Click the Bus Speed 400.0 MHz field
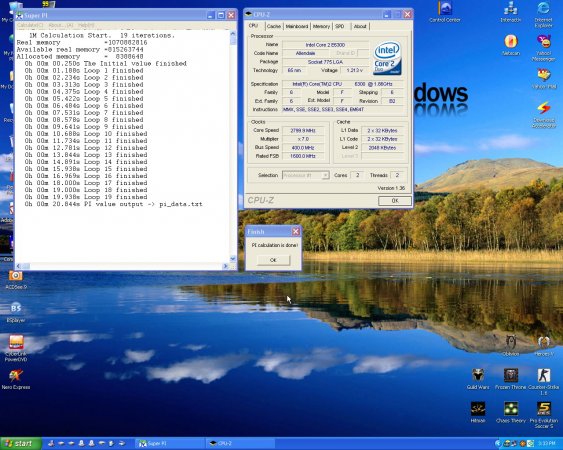 pos(303,148)
